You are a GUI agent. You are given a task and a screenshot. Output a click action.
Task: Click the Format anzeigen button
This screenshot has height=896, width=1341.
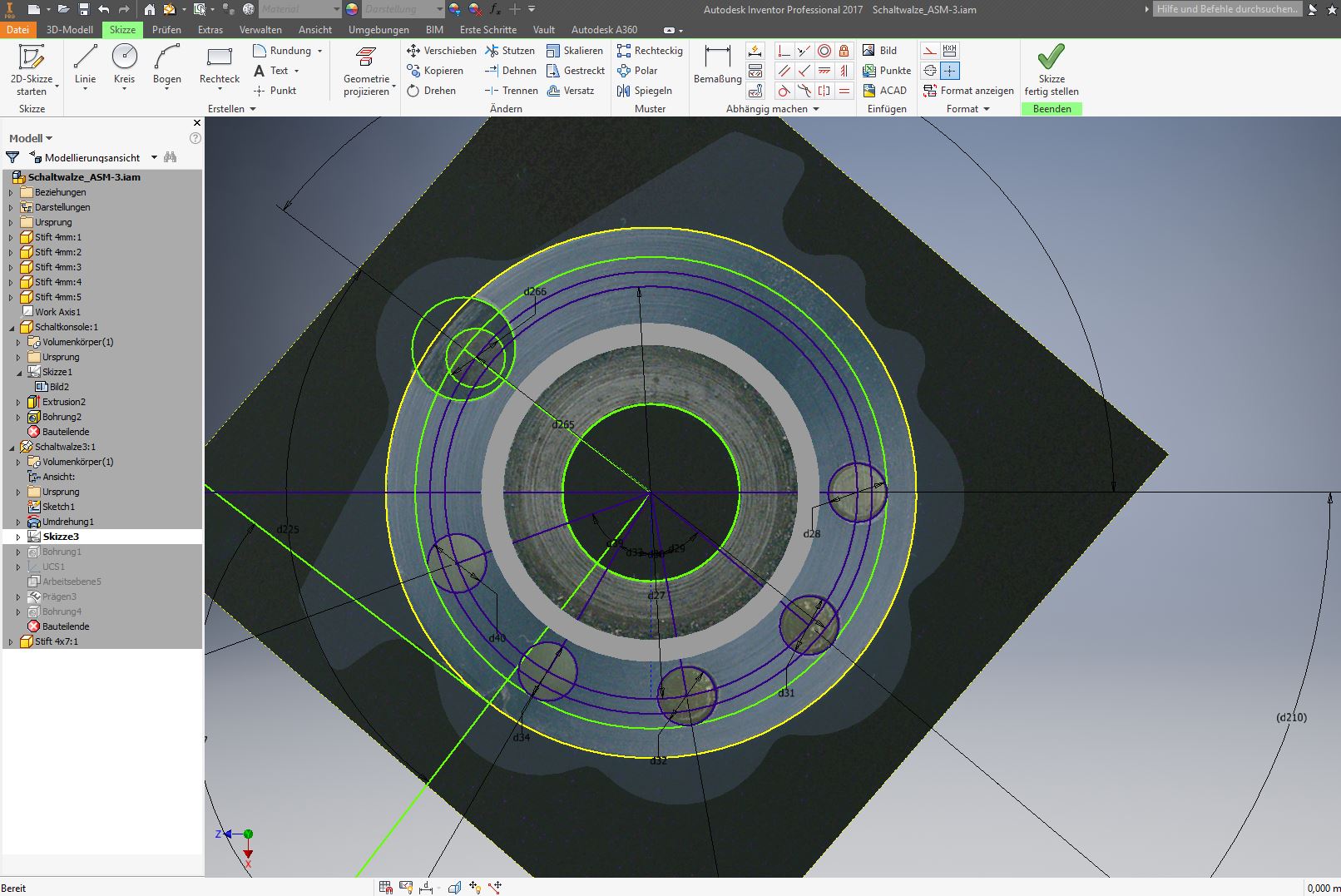tap(968, 91)
